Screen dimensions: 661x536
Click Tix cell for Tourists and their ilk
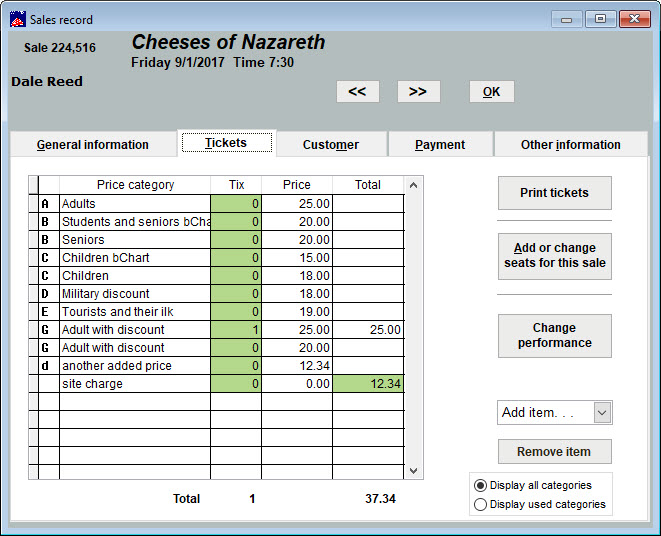236,312
